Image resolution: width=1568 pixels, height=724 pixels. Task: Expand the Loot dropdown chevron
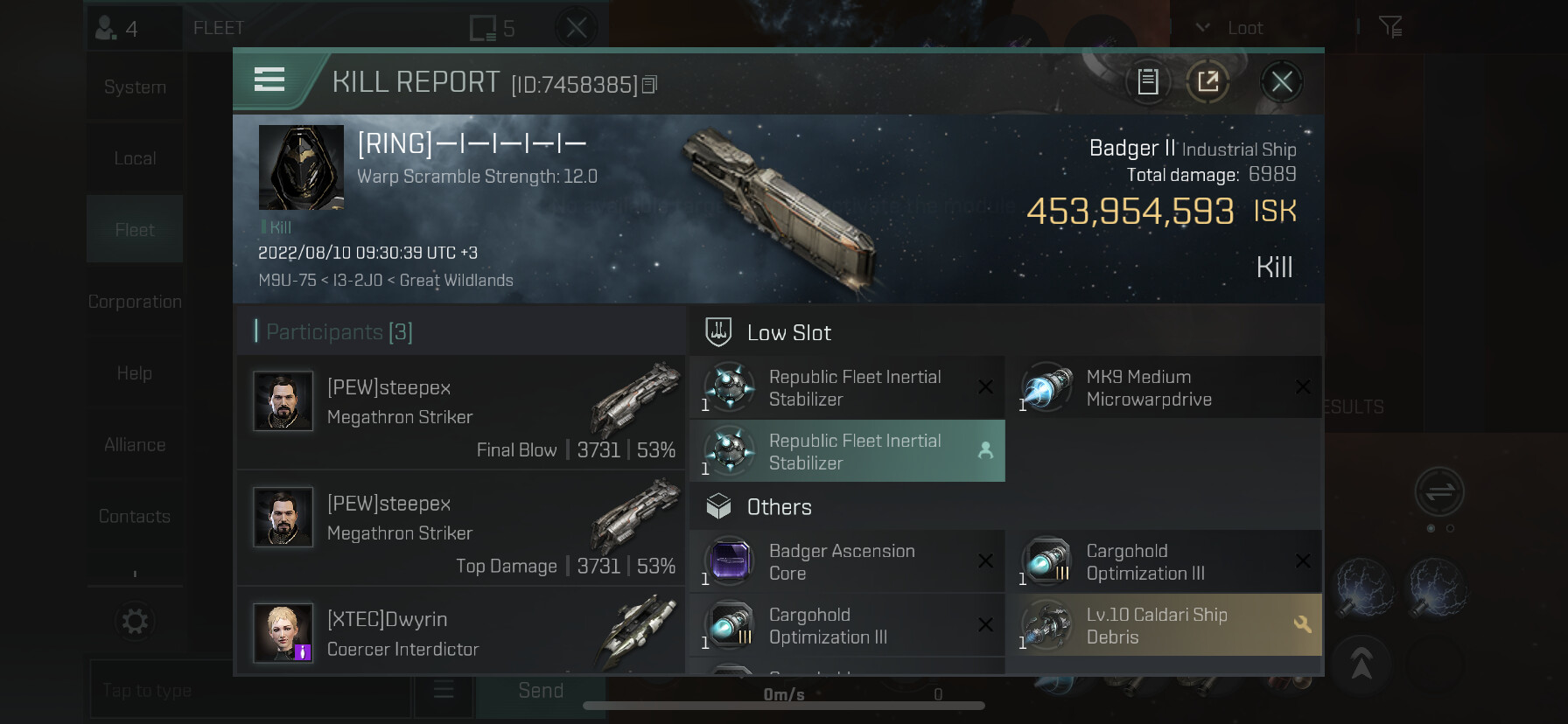tap(1203, 27)
